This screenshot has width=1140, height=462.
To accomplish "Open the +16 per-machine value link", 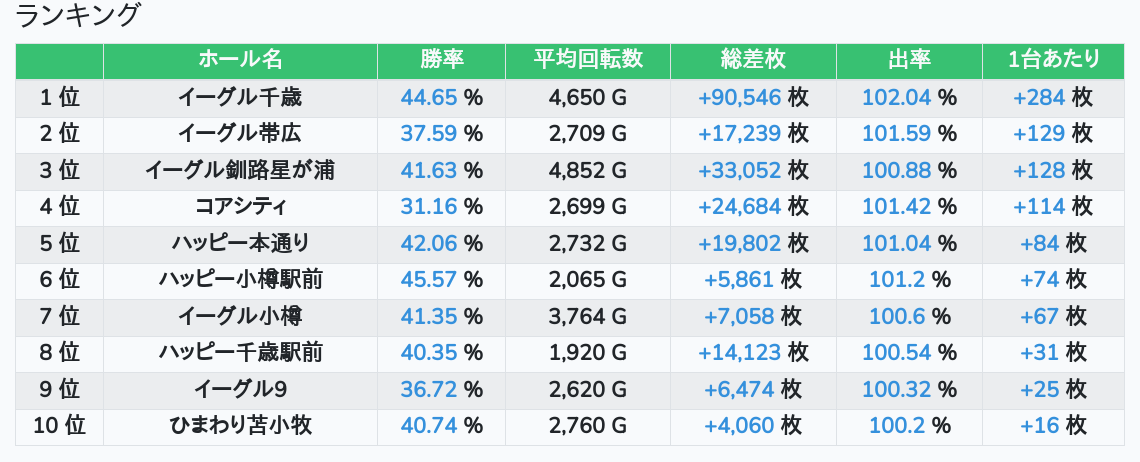I will pos(1040,426).
